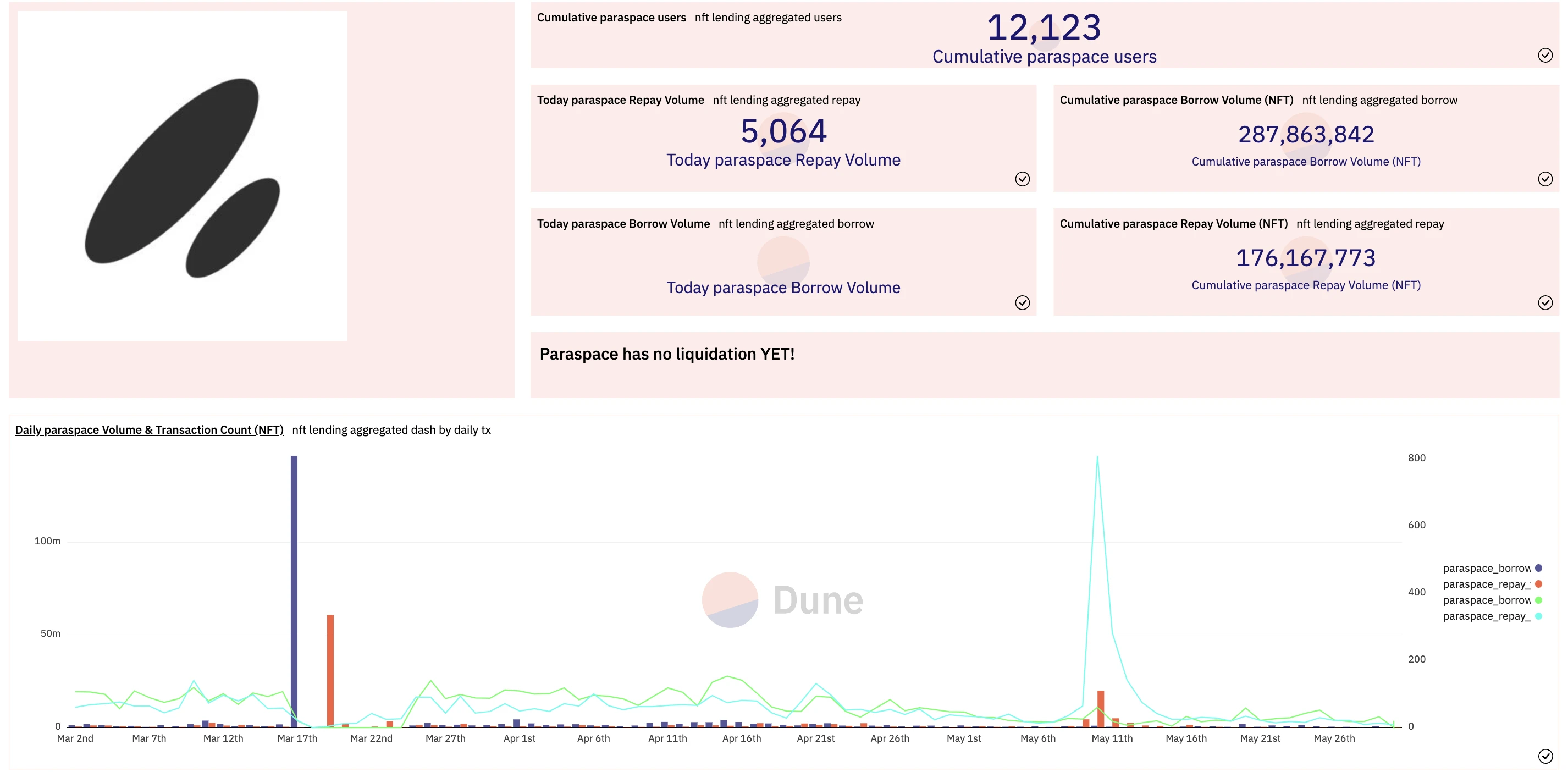This screenshot has width=1568, height=772.
Task: Click checkmark icon on daily volume chart
Action: (x=1545, y=756)
